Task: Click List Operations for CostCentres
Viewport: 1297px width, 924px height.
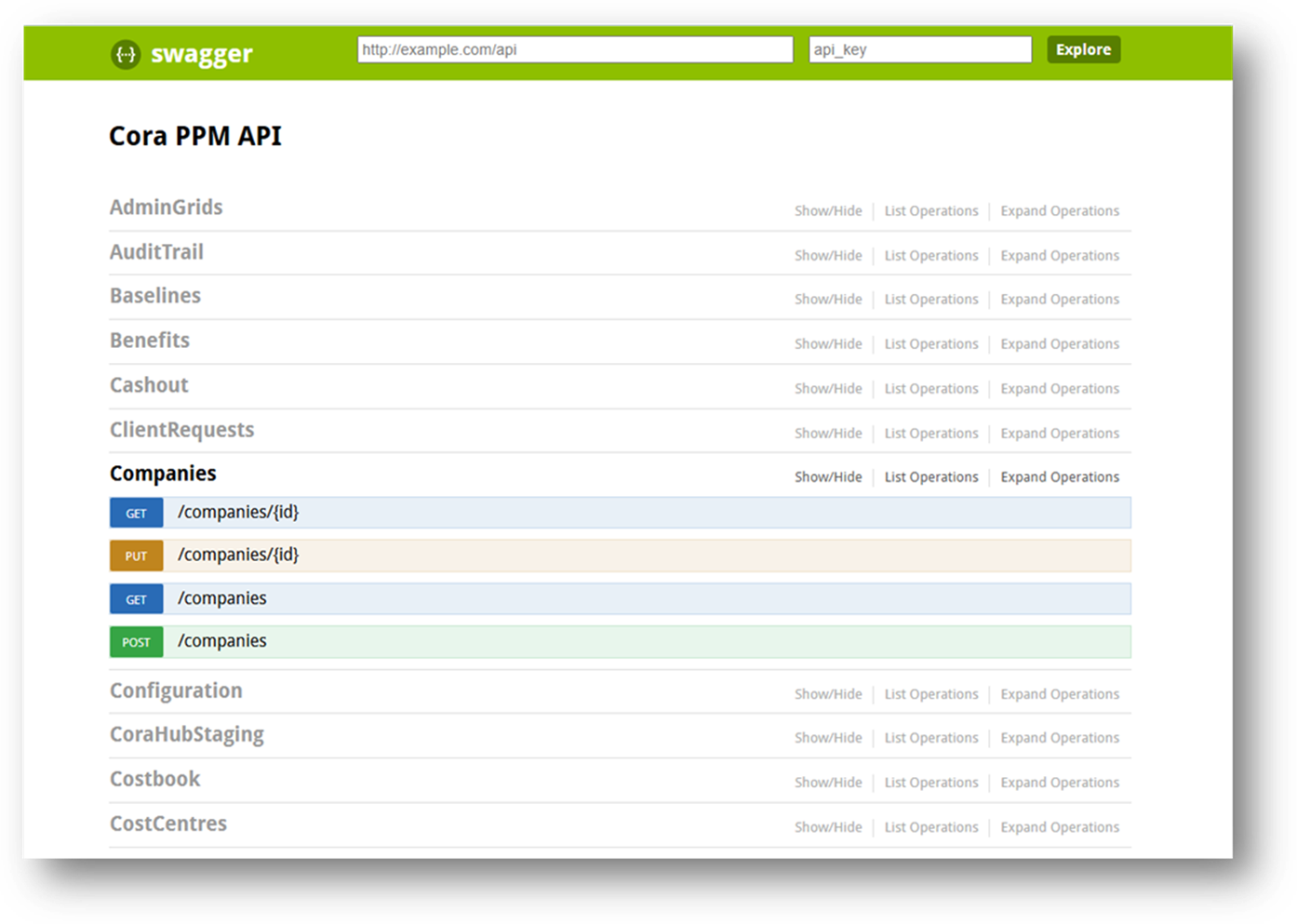Action: 931,827
